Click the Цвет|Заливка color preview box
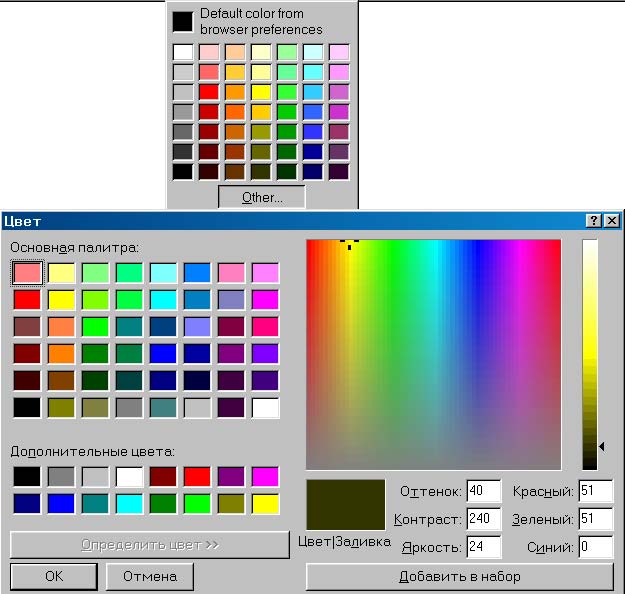Image resolution: width=625 pixels, height=594 pixels. coord(345,504)
